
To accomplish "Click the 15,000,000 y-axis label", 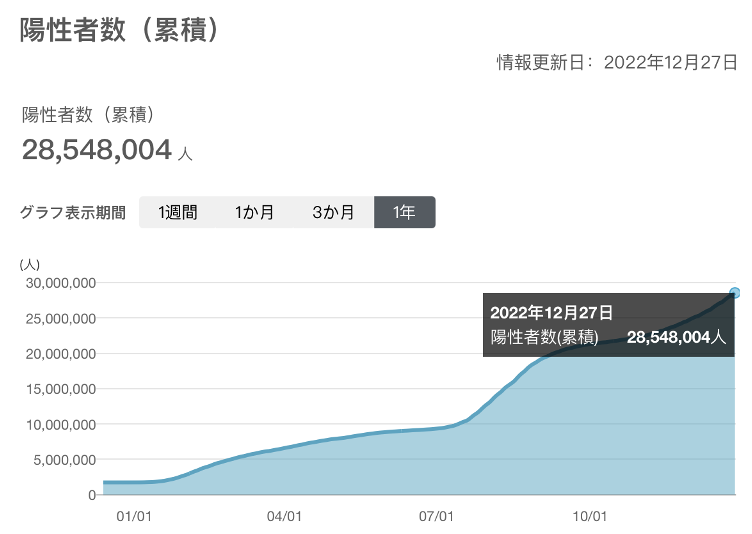I will [x=60, y=389].
